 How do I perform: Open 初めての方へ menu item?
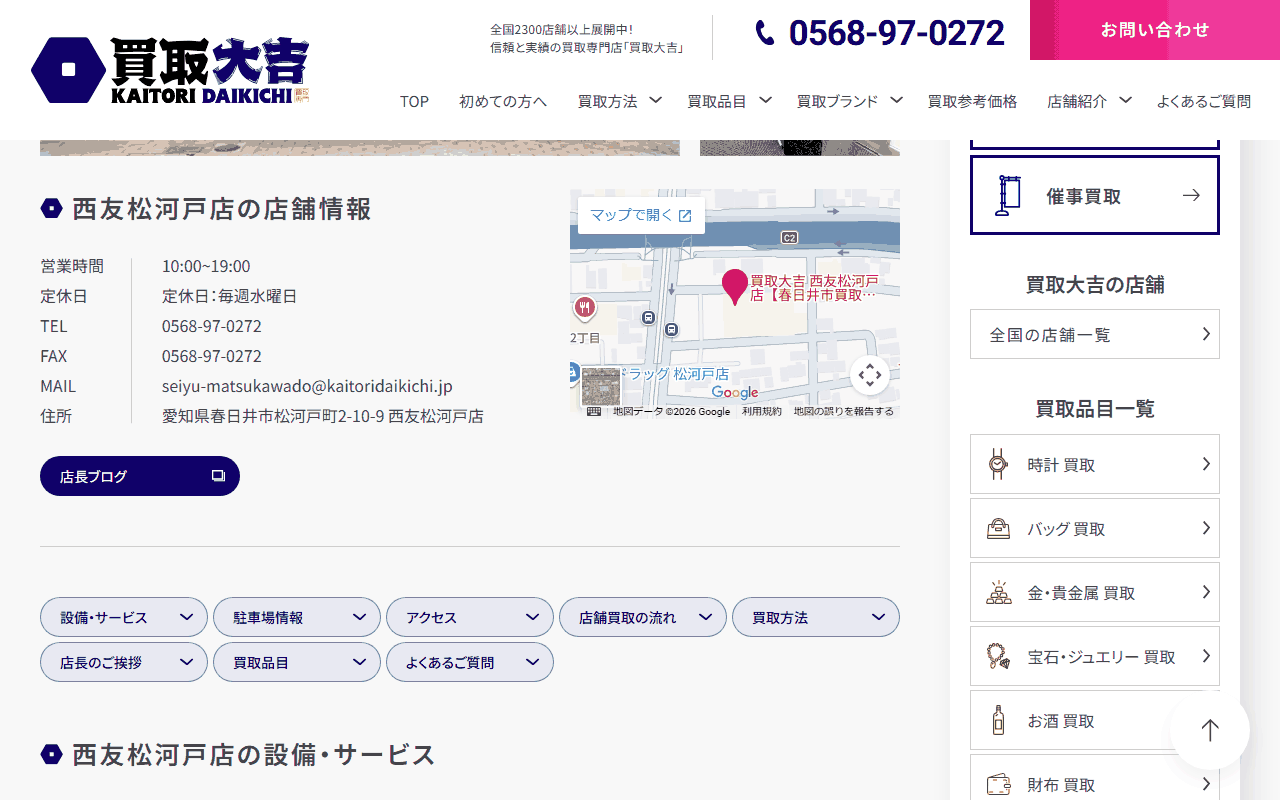pos(503,101)
